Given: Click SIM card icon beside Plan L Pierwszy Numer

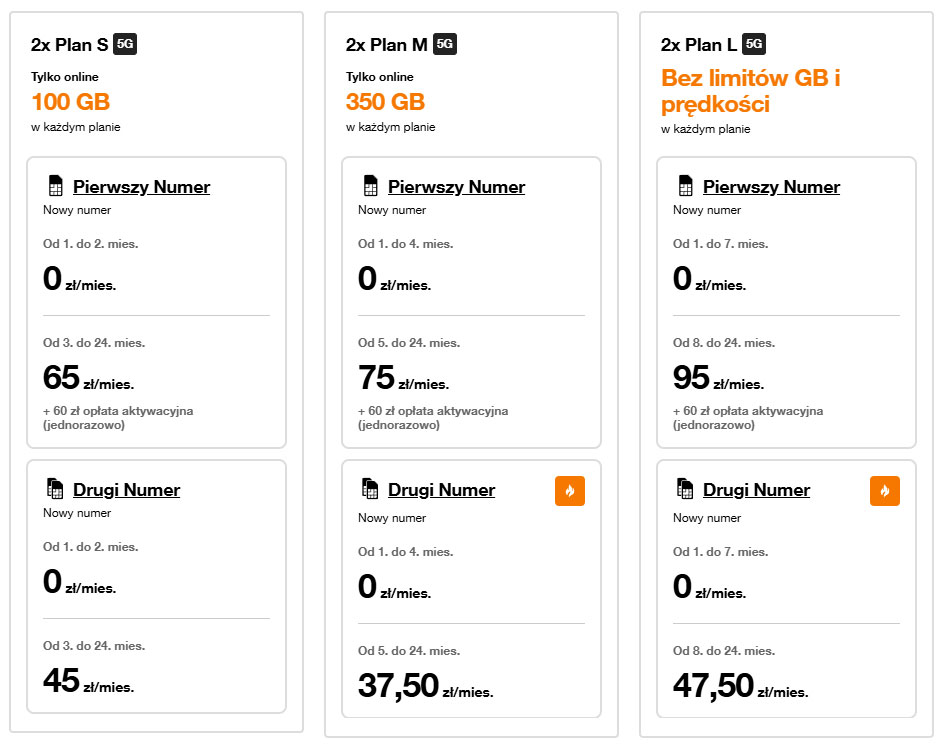Looking at the screenshot, I should (x=685, y=187).
